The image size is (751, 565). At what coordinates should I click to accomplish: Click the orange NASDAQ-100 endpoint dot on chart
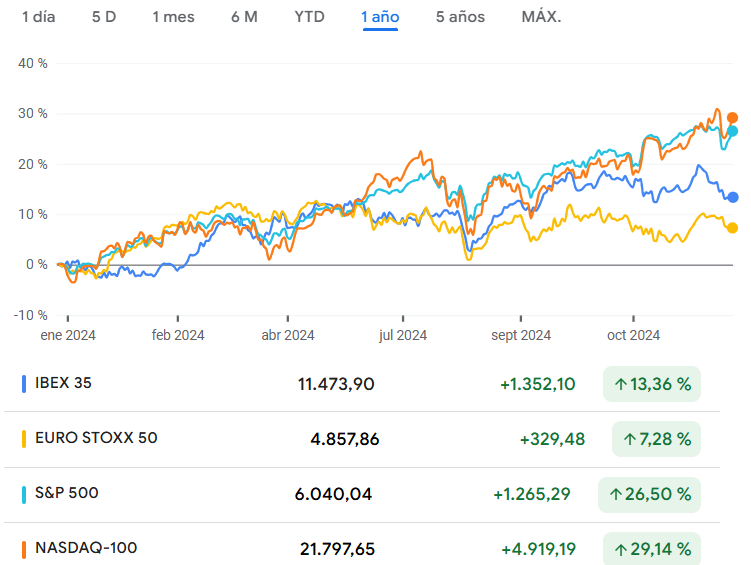point(732,118)
